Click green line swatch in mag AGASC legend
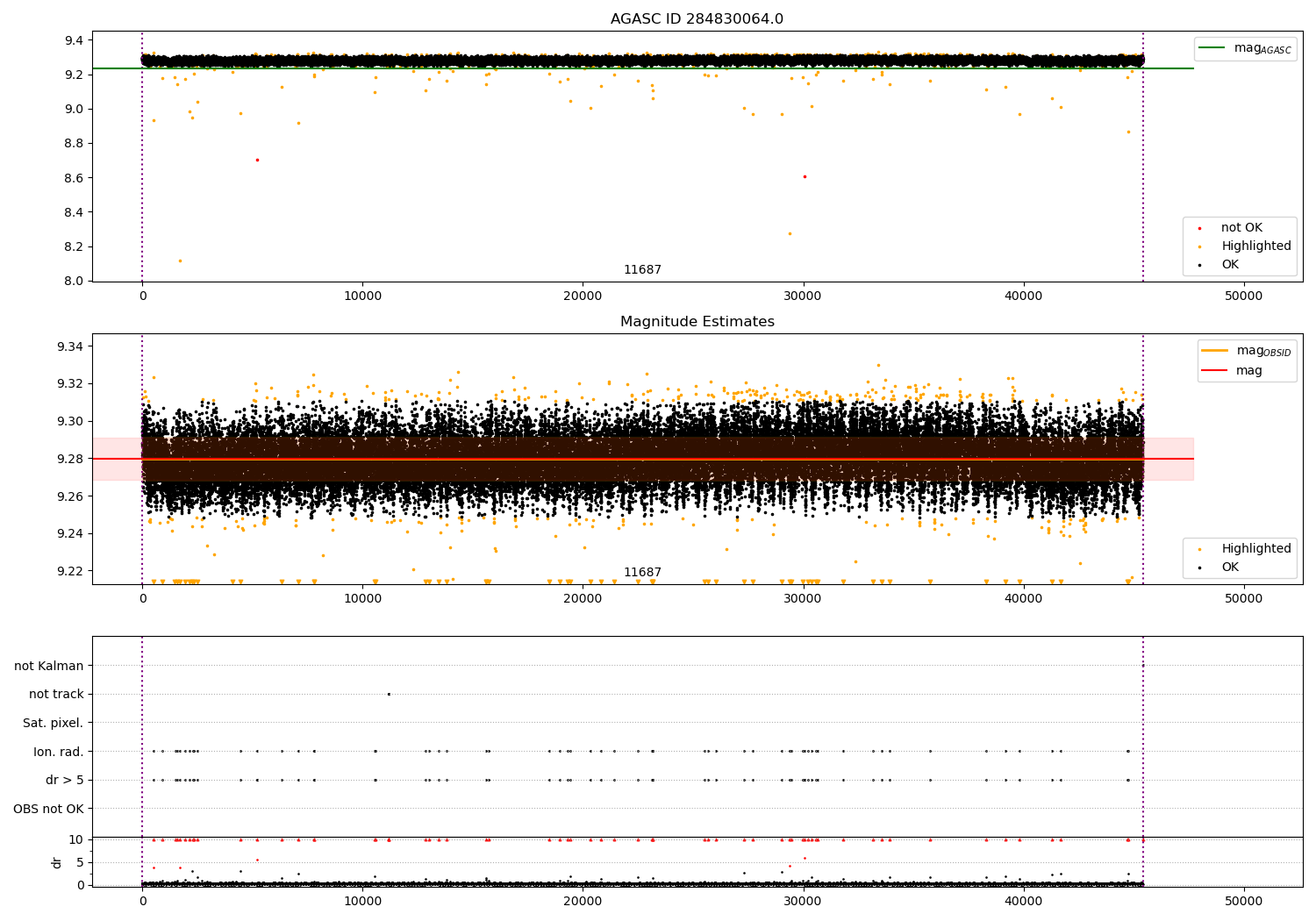This screenshot has height=921, width=1316. tap(1212, 48)
